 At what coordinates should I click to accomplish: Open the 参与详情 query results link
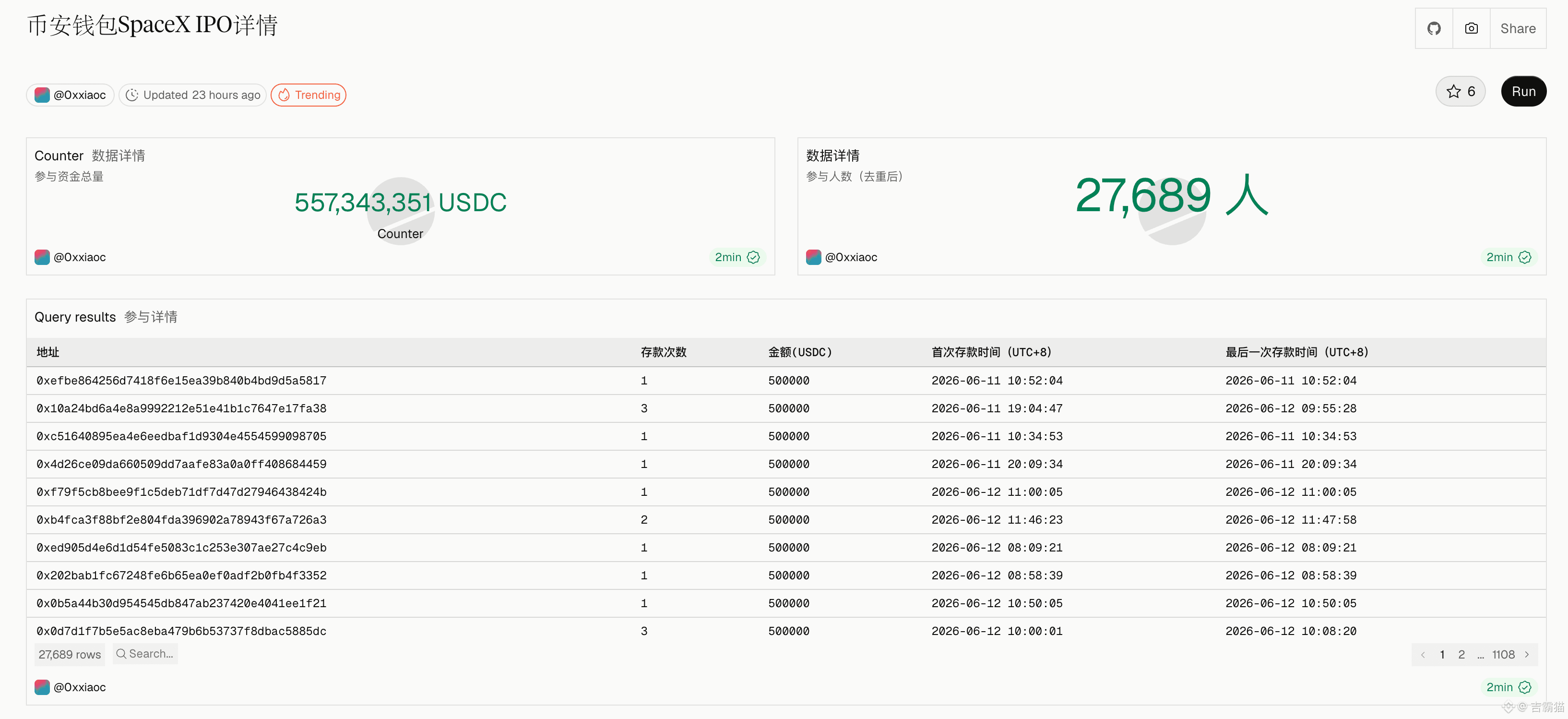coord(151,317)
